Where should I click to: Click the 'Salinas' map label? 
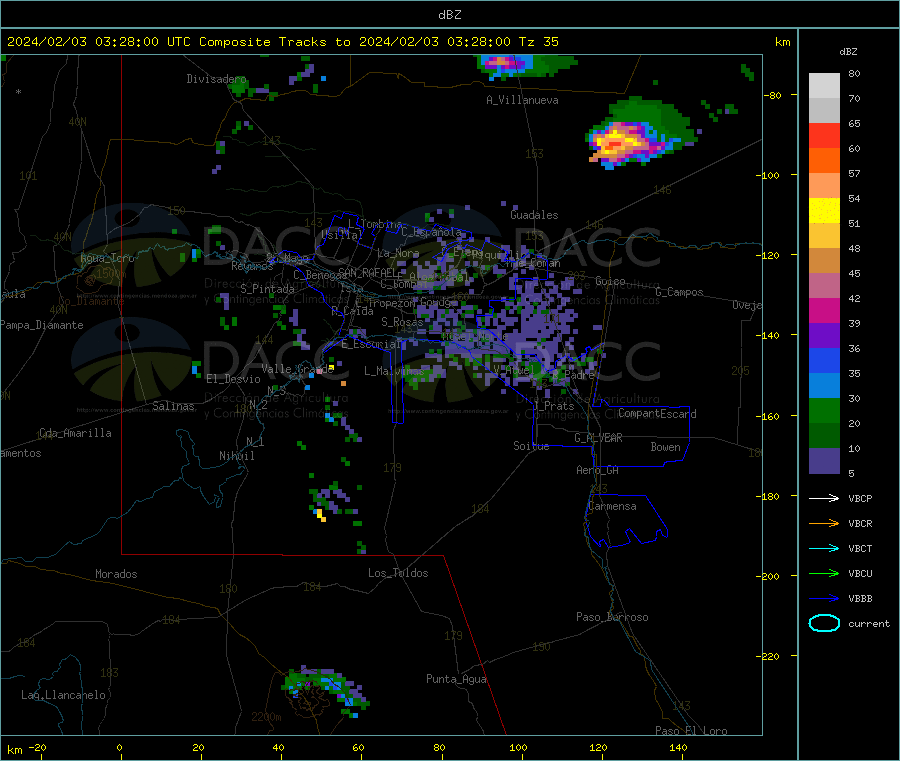(x=173, y=406)
